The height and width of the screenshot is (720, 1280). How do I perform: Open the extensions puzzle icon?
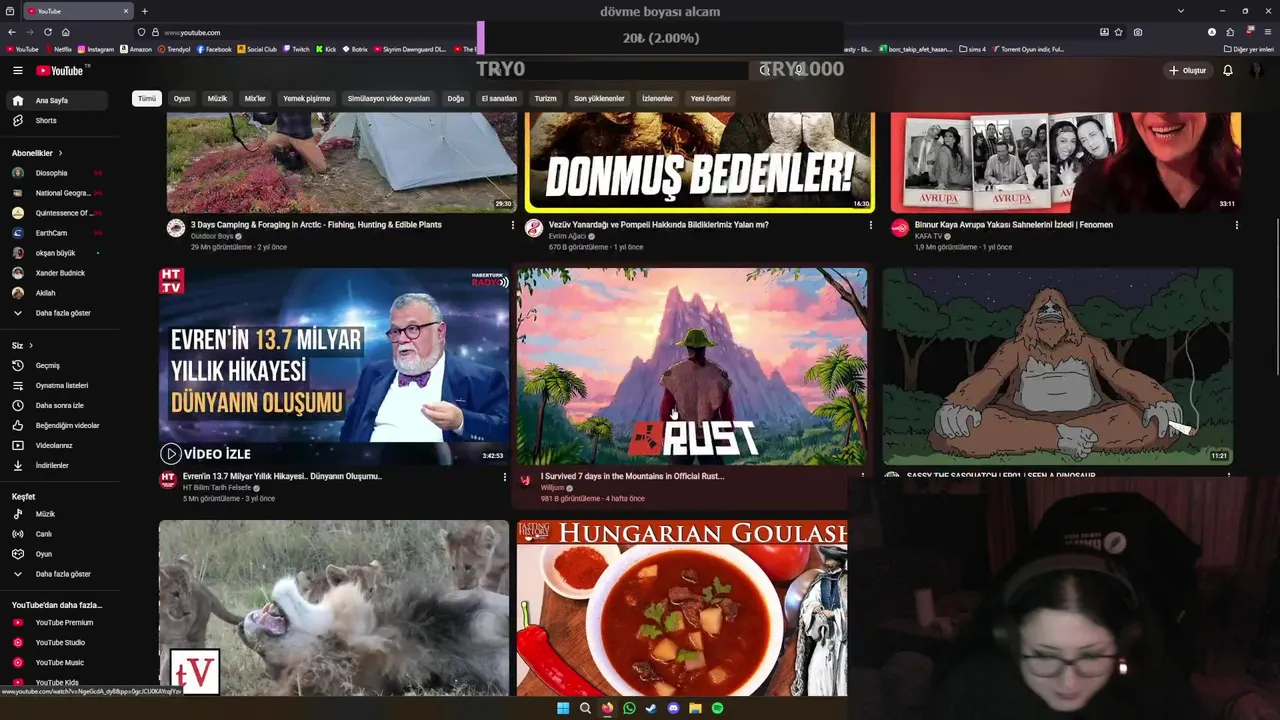[x=1230, y=32]
